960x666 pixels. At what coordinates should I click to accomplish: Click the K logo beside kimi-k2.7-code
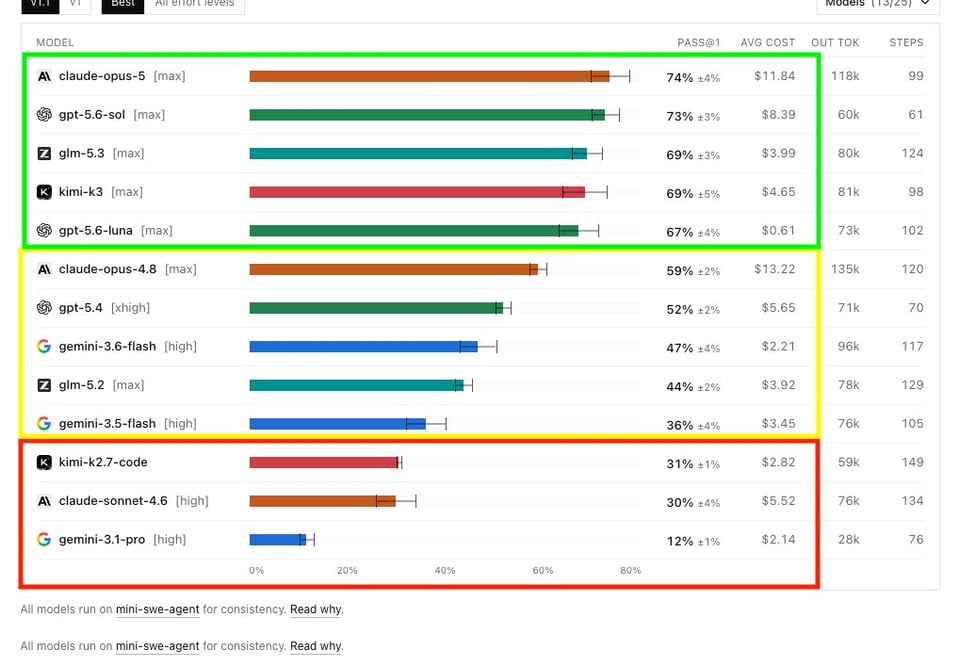pyautogui.click(x=44, y=462)
